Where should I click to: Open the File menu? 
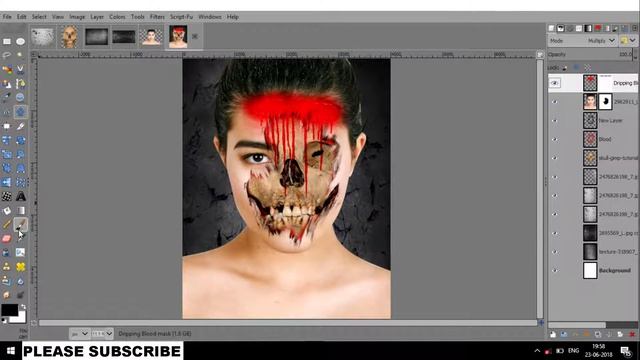click(x=7, y=17)
